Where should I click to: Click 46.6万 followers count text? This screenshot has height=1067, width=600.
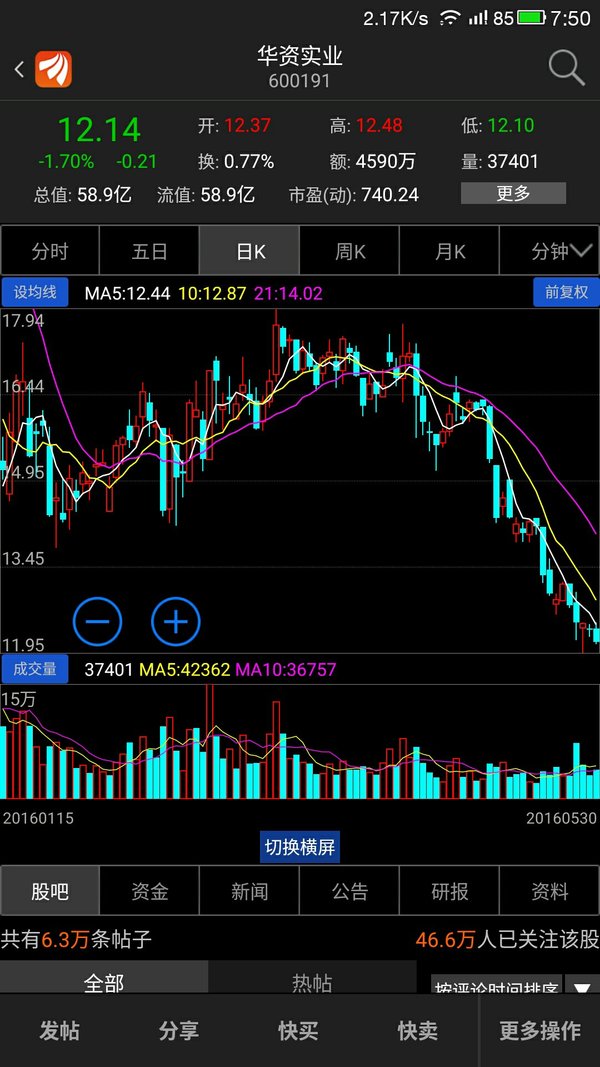(x=446, y=940)
